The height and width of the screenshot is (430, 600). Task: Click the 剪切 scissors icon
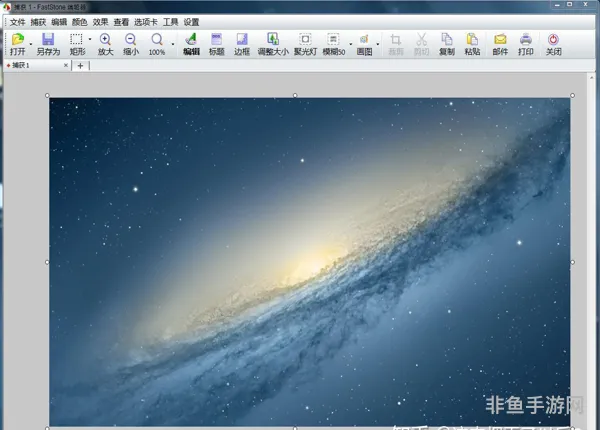pyautogui.click(x=421, y=44)
